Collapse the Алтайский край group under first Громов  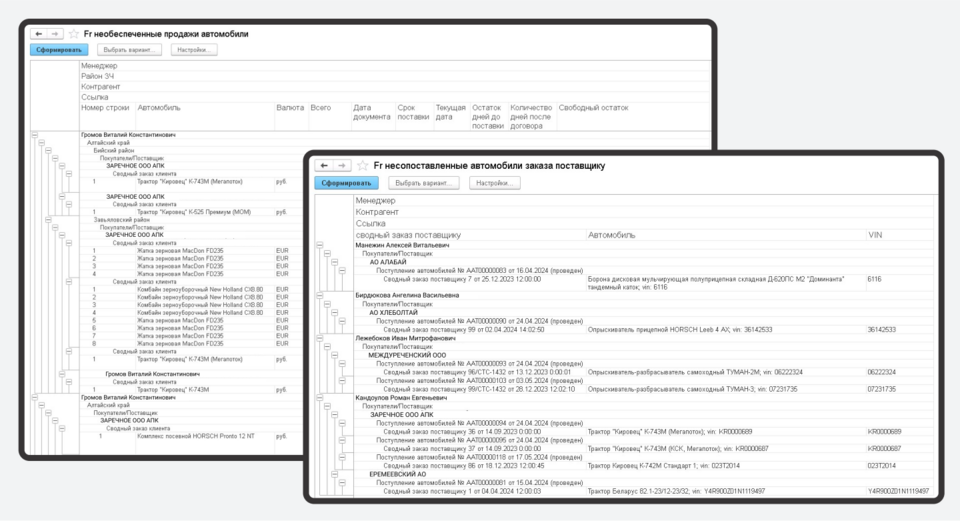pyautogui.click(x=41, y=143)
